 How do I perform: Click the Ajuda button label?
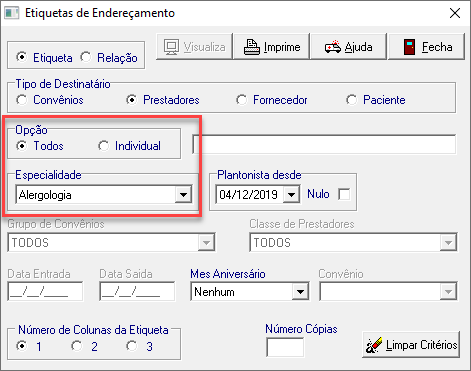(x=358, y=47)
